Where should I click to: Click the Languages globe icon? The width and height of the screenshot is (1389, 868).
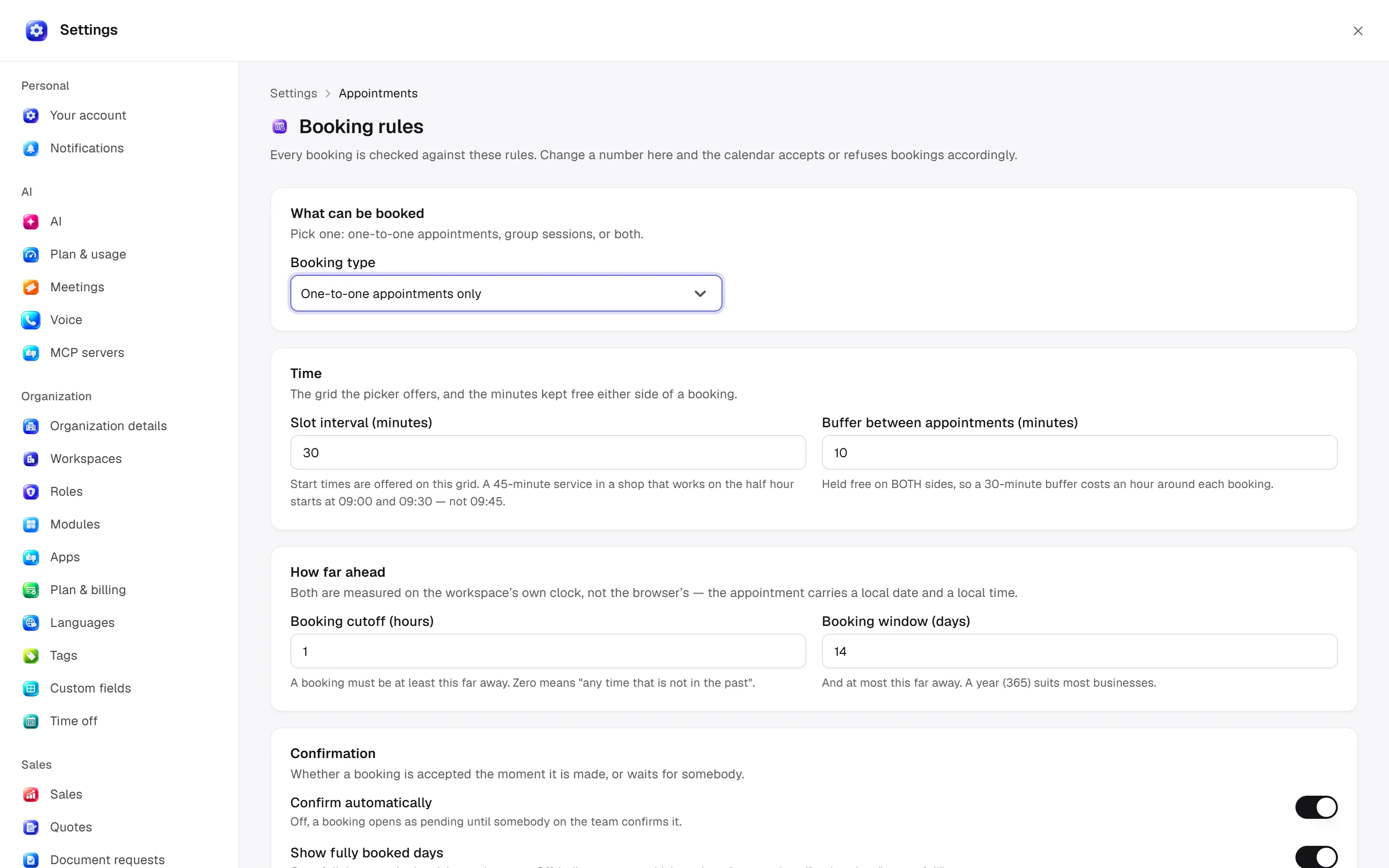tap(31, 622)
